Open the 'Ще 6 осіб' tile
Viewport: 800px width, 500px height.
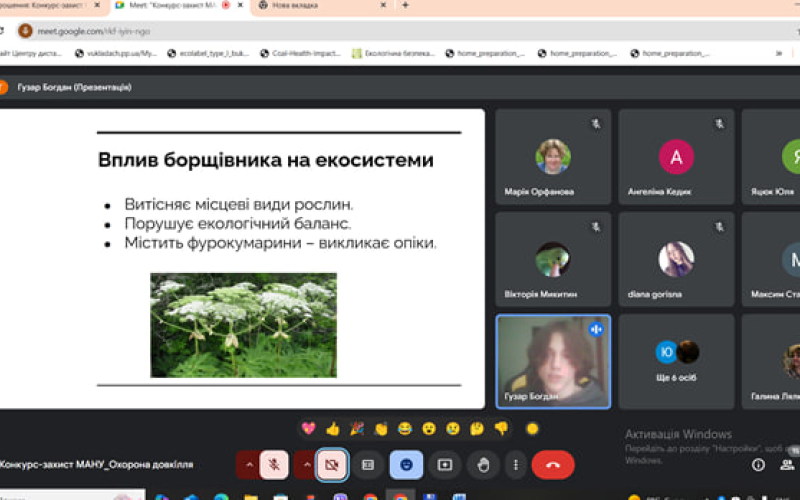tap(676, 361)
